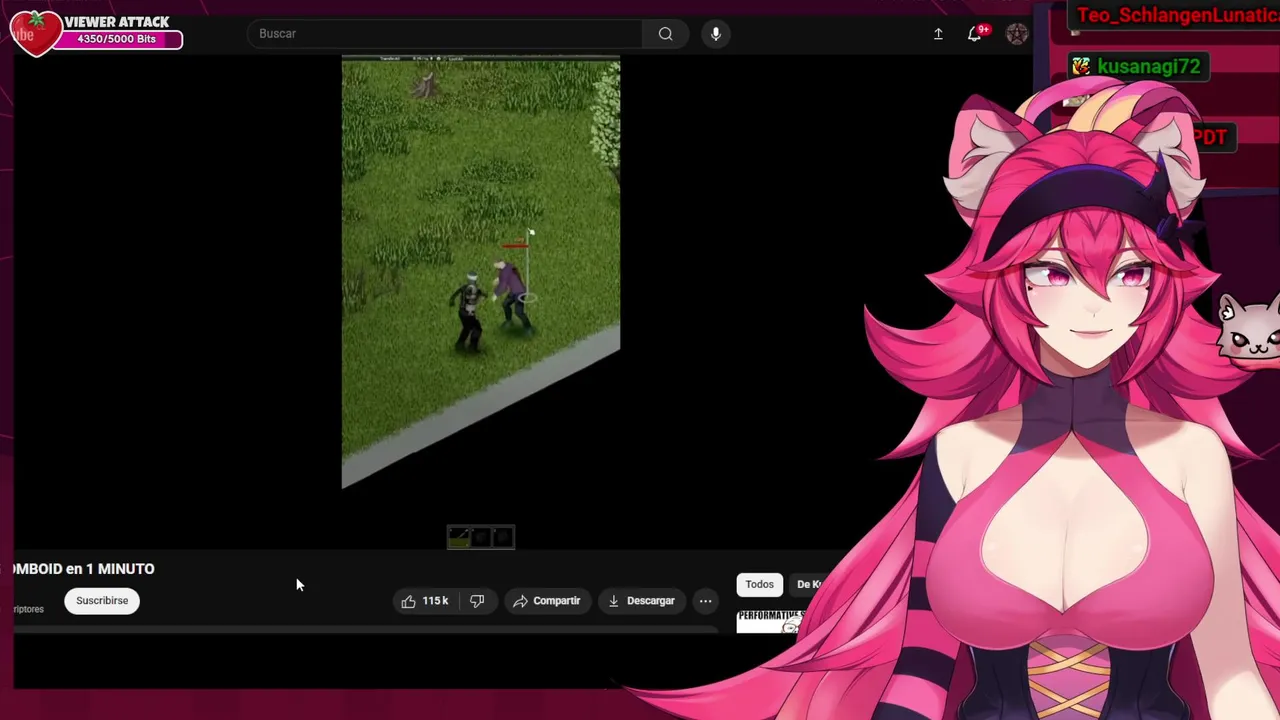Click the video title 'OMBOID en 1 MINUTO'
This screenshot has width=1280, height=720.
[84, 569]
